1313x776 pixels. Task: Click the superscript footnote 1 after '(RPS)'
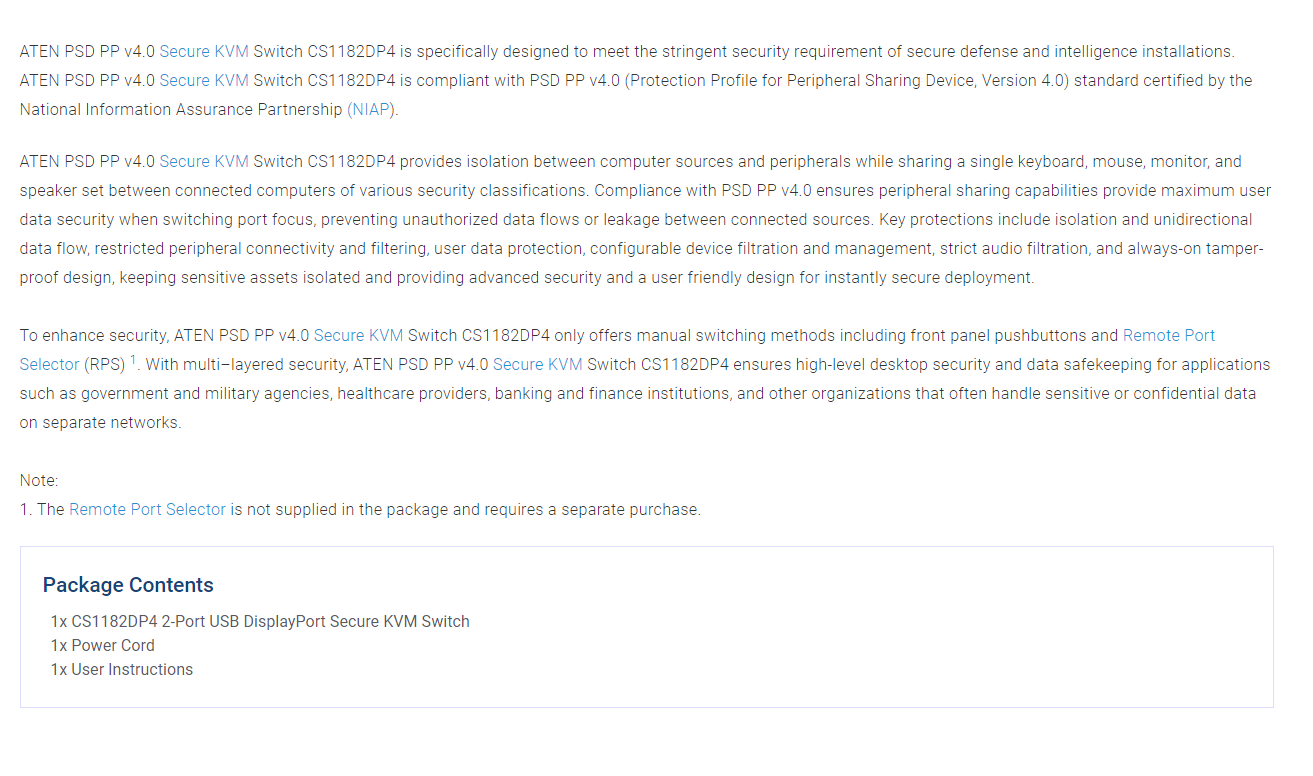point(133,360)
